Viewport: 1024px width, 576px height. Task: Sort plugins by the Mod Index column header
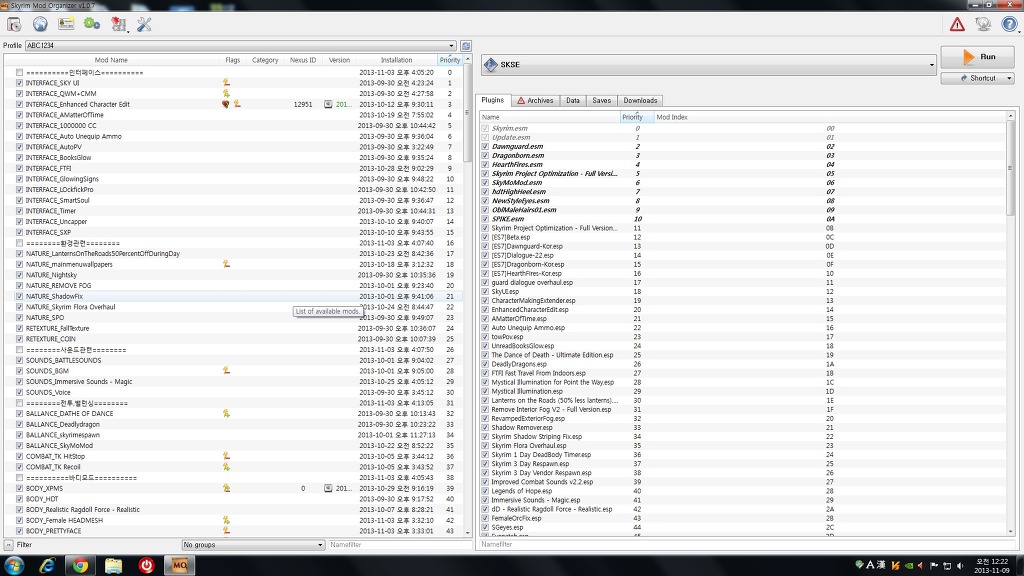coord(831,117)
